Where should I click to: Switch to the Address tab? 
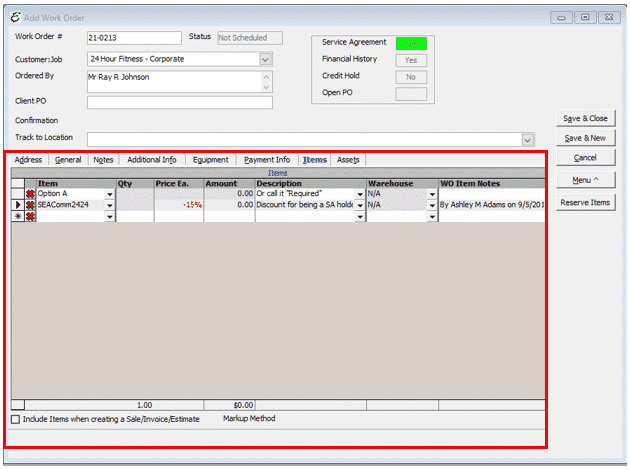(28, 160)
